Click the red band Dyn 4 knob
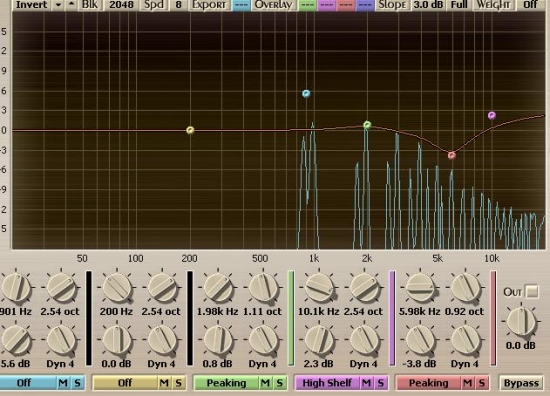Screen dimensions: 550x396 point(465,340)
